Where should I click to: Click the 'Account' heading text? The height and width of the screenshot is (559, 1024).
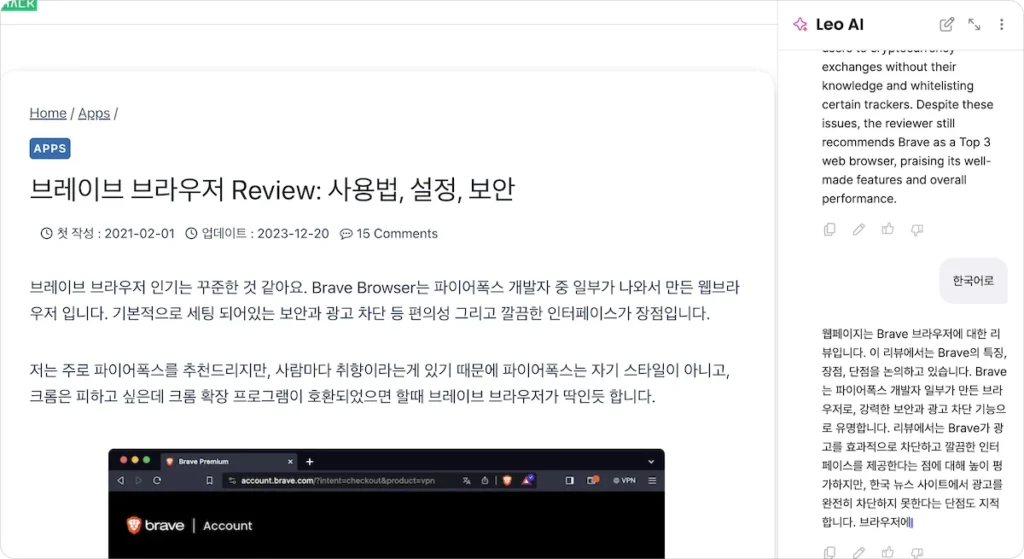(x=227, y=526)
